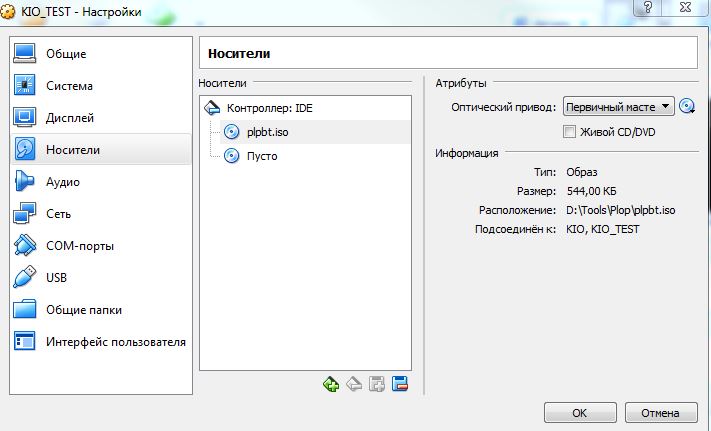Go to Общие папки shared folders section
Screen dimensions: 711x431
(83, 310)
